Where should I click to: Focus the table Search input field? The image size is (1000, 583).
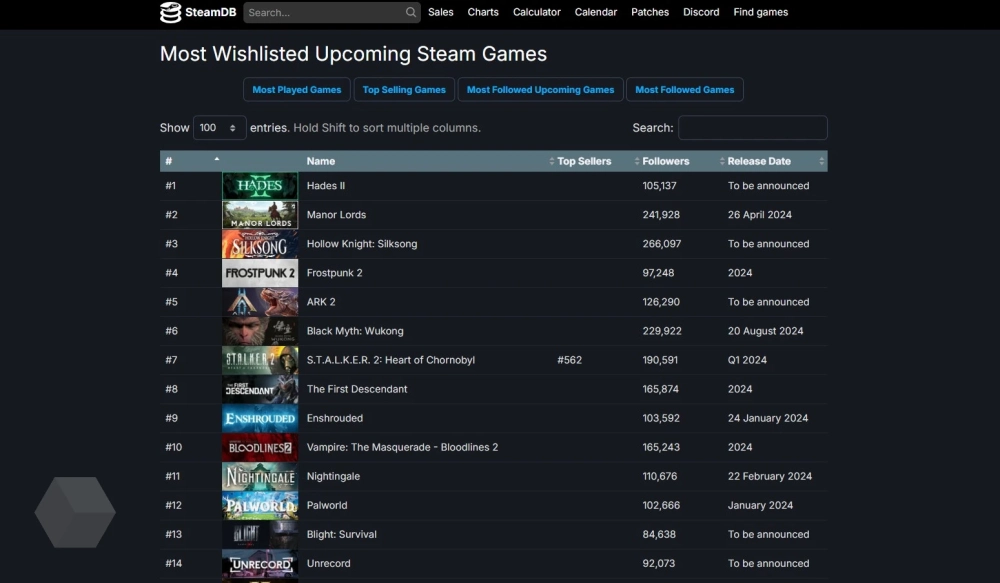pyautogui.click(x=752, y=128)
